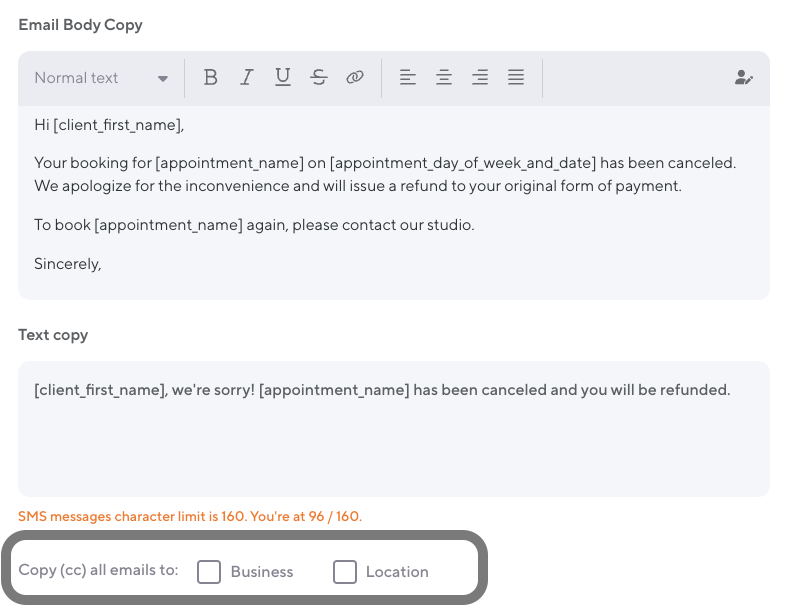Align email text to the left

[408, 78]
